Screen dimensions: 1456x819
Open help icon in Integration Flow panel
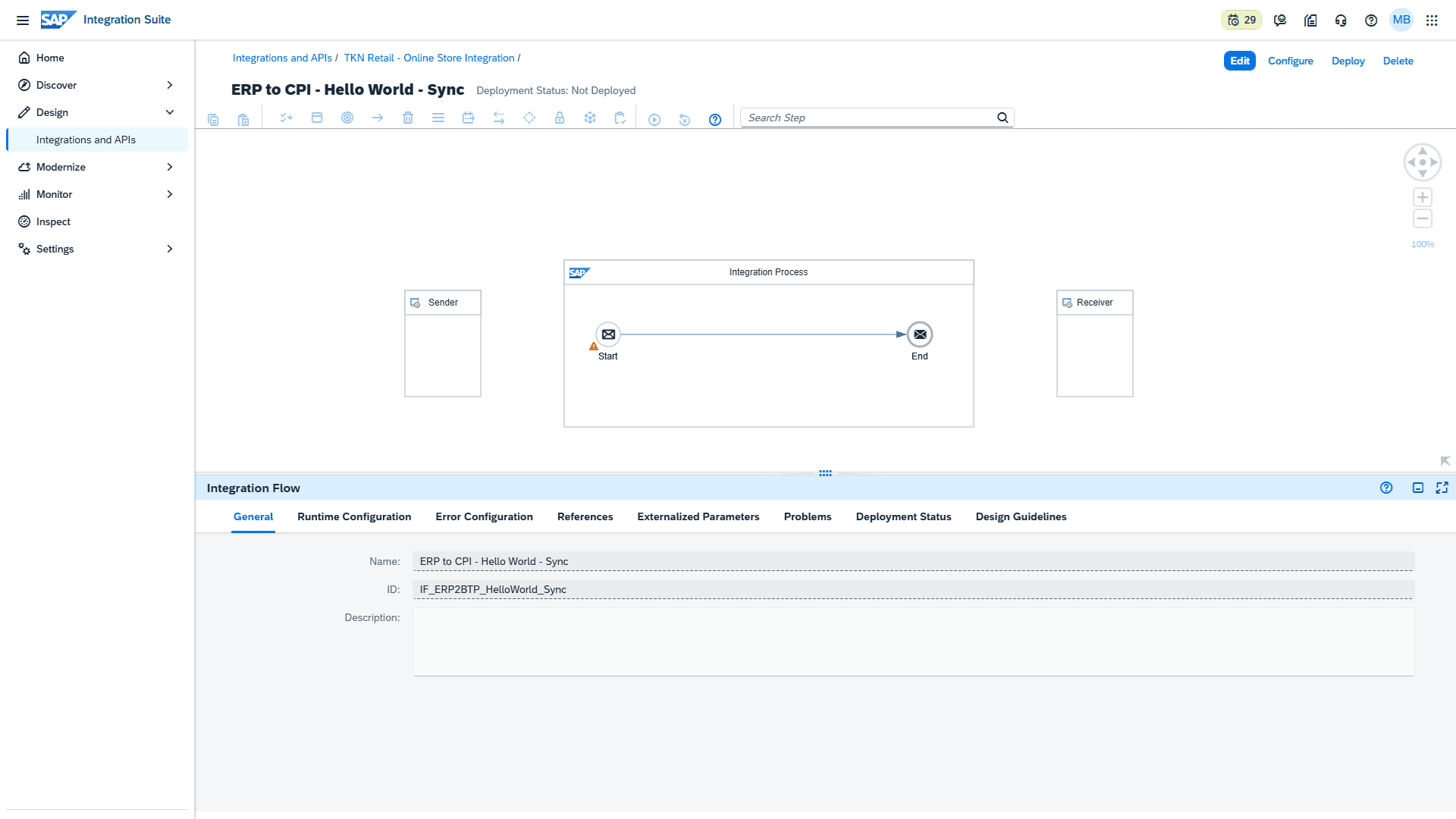pyautogui.click(x=1386, y=488)
